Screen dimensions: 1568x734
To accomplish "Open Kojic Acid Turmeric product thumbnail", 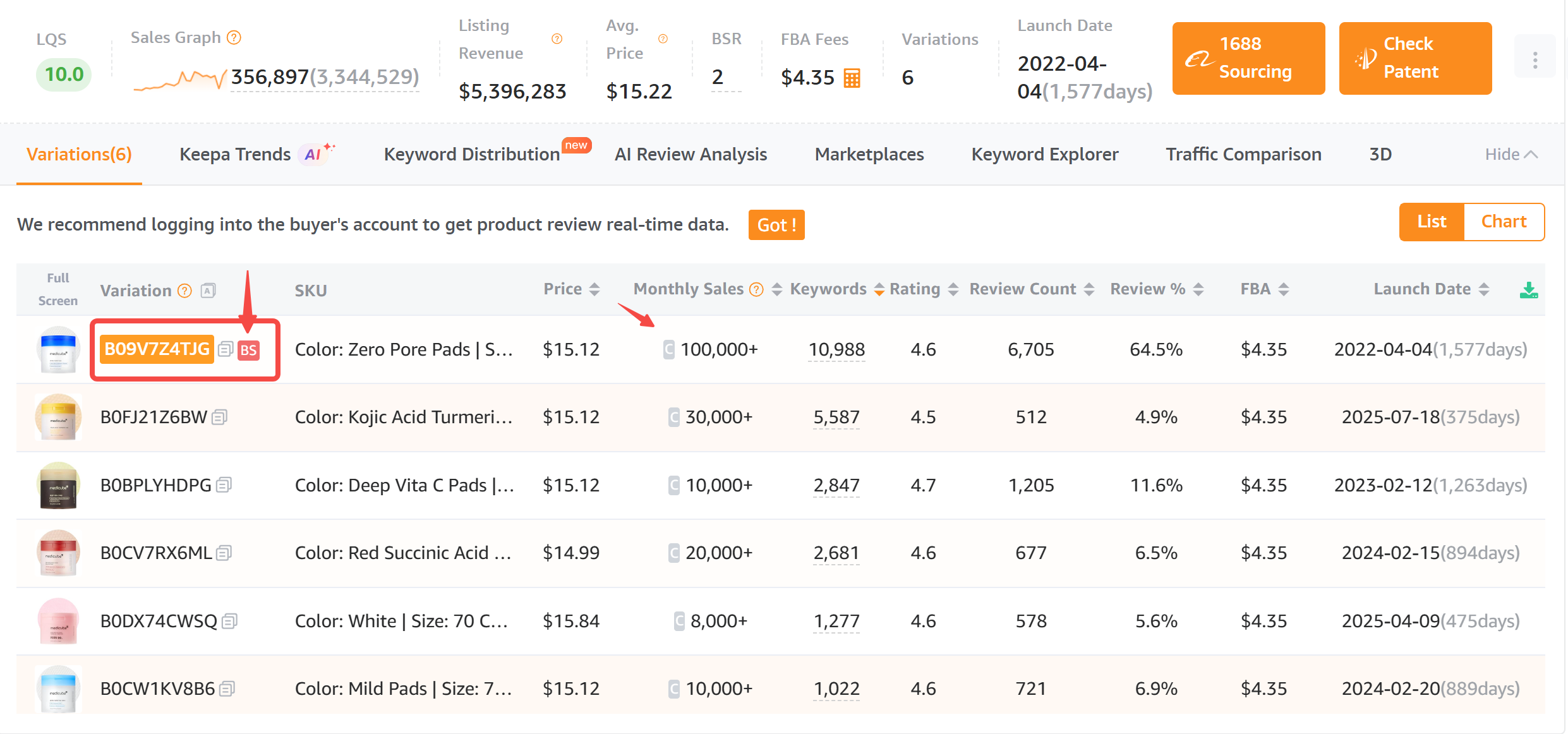I will click(58, 417).
